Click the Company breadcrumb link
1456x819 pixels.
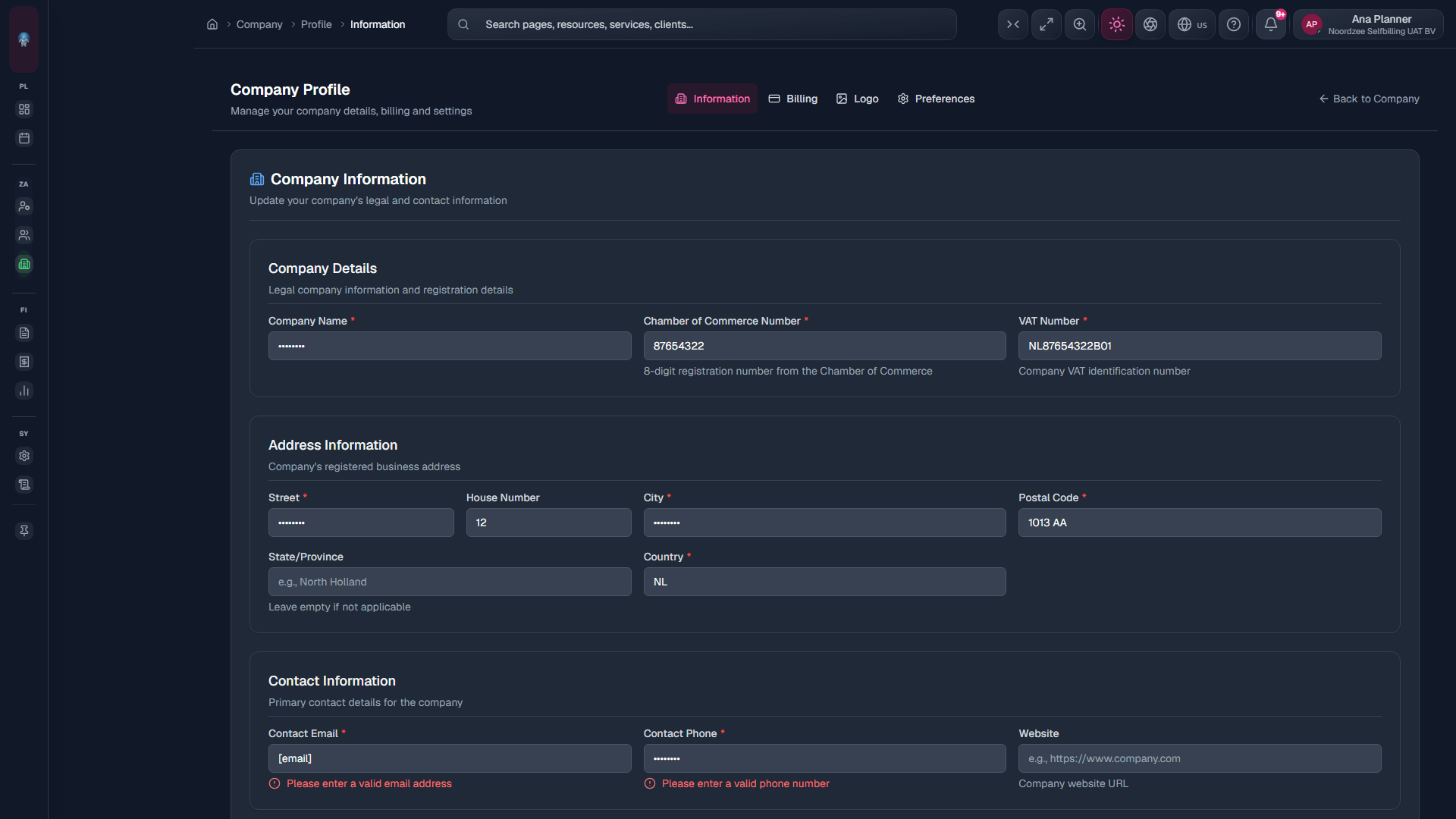tap(259, 24)
